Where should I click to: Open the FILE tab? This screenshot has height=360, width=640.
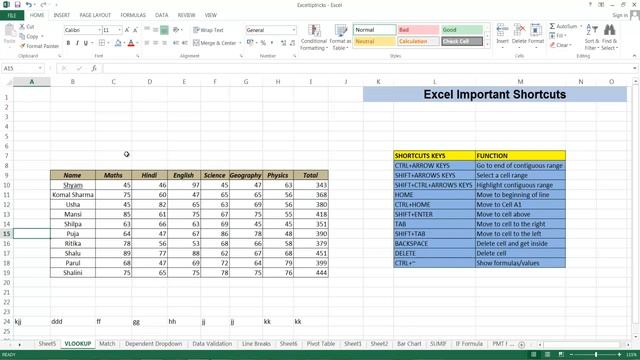12,16
